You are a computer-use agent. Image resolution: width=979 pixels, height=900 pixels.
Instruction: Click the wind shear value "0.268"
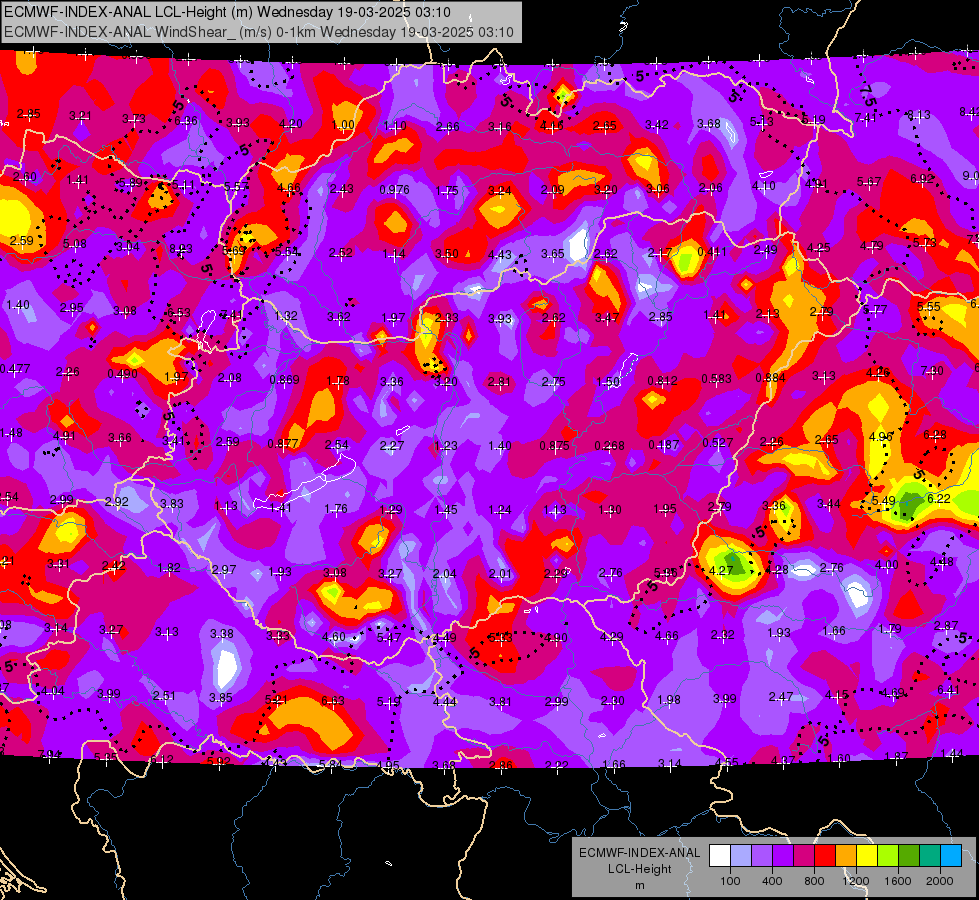[609, 445]
